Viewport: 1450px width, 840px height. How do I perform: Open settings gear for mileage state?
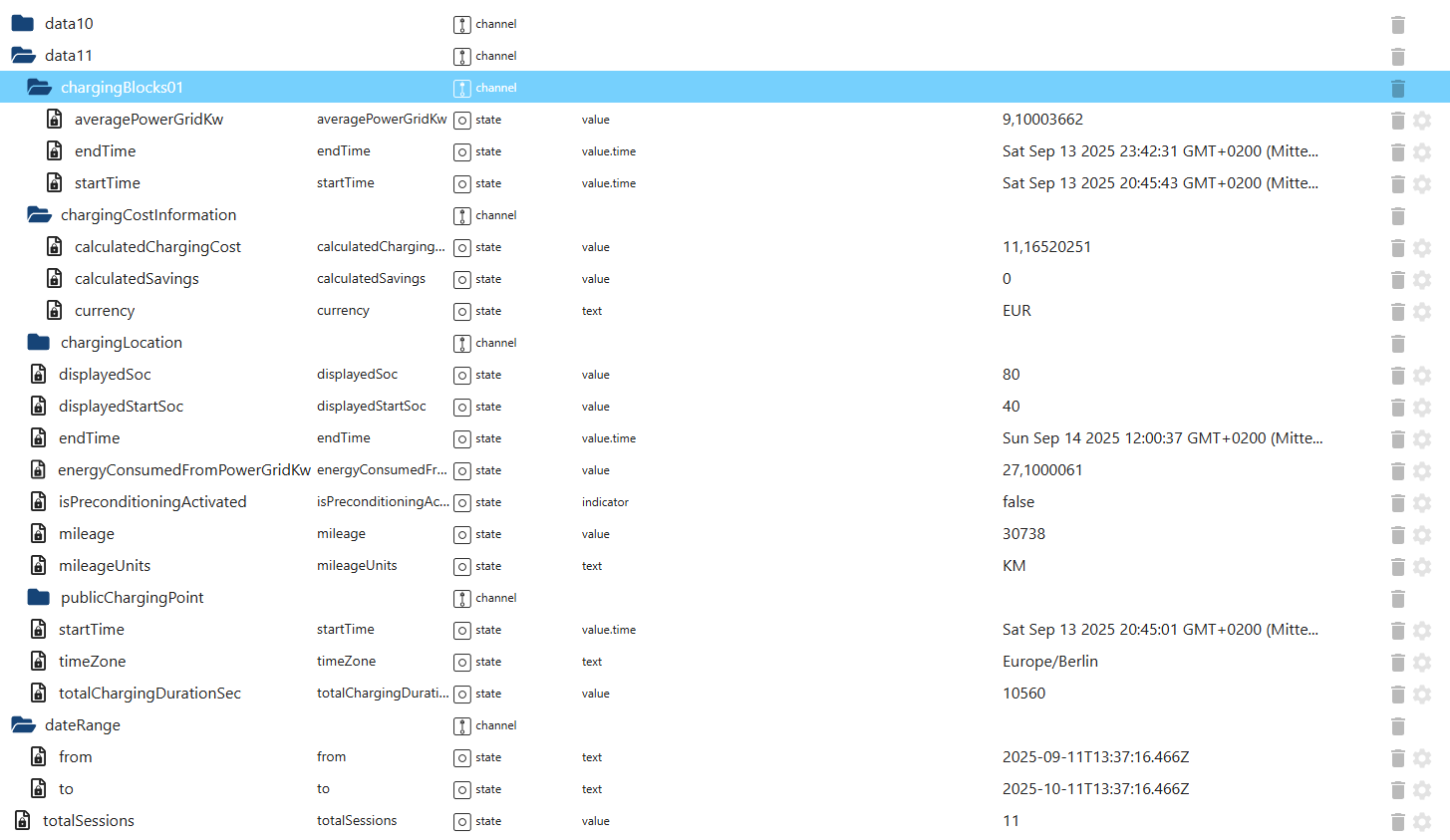click(1422, 535)
